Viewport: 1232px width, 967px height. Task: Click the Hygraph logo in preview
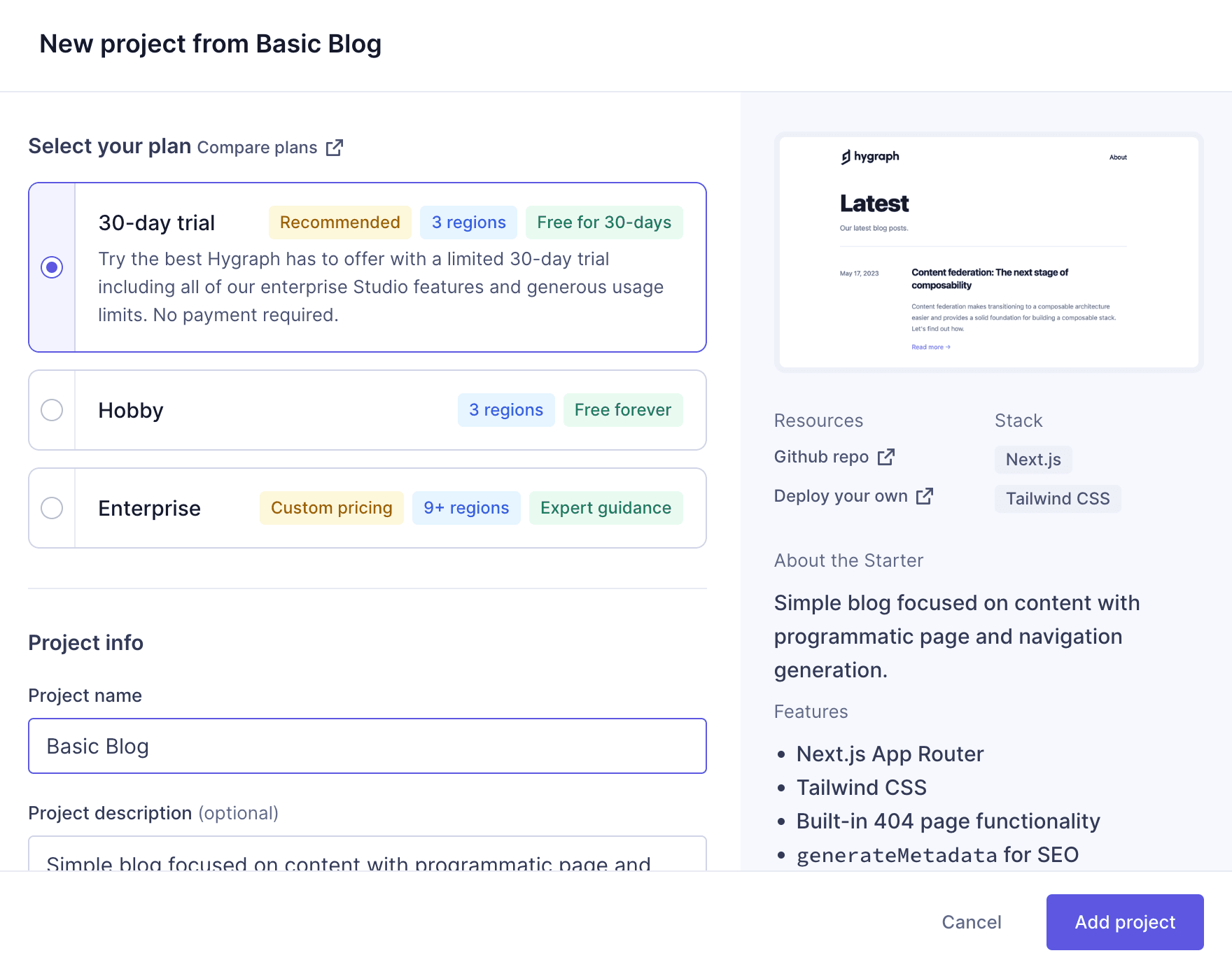click(870, 157)
